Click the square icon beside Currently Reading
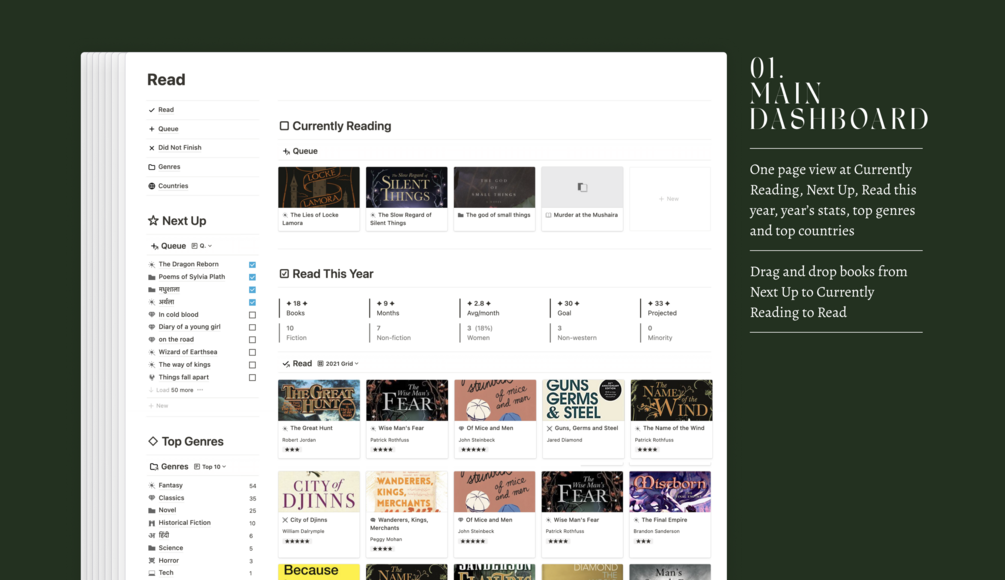This screenshot has width=1005, height=580. click(x=284, y=126)
